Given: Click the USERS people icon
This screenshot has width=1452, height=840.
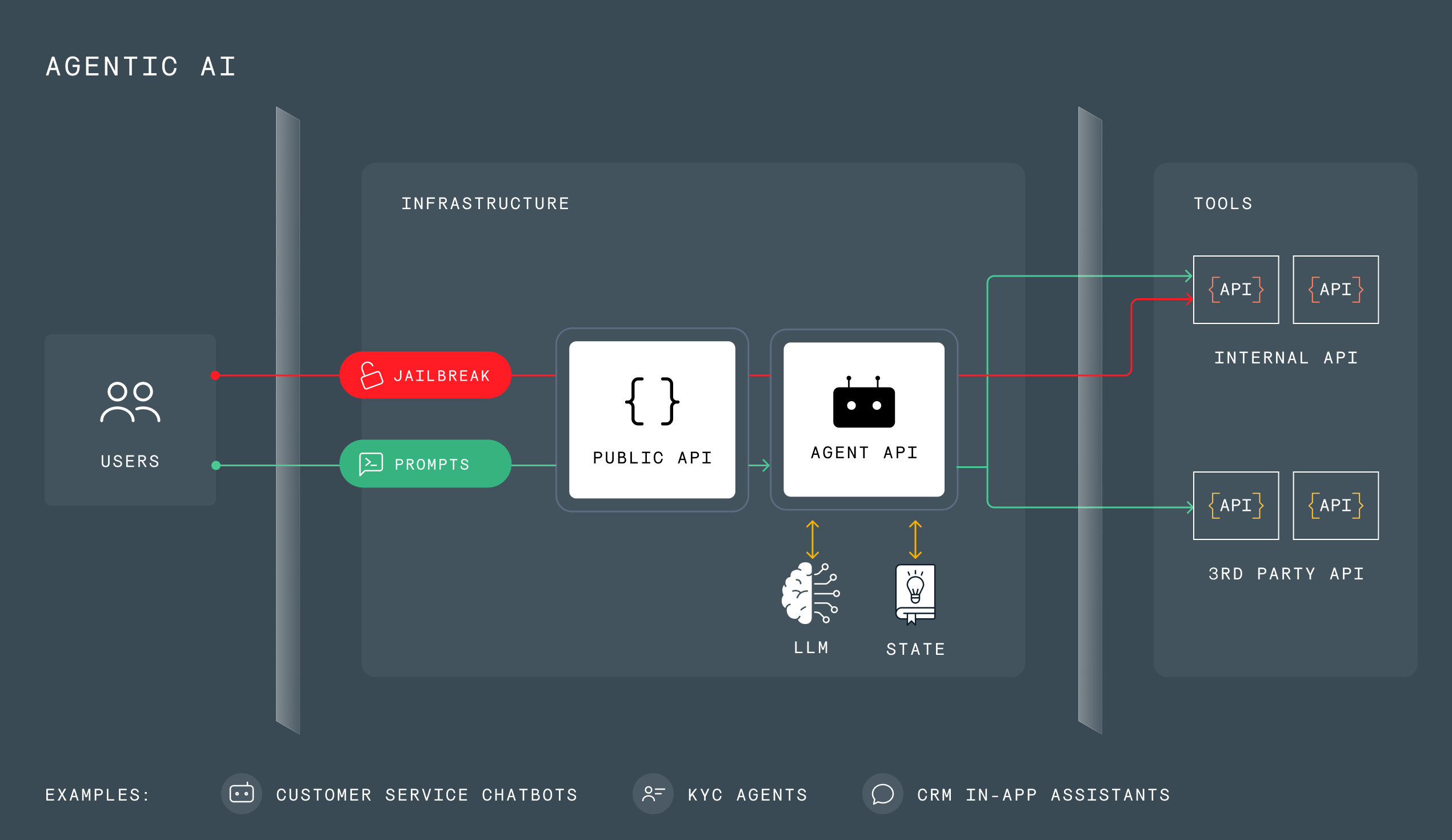Looking at the screenshot, I should (x=130, y=403).
